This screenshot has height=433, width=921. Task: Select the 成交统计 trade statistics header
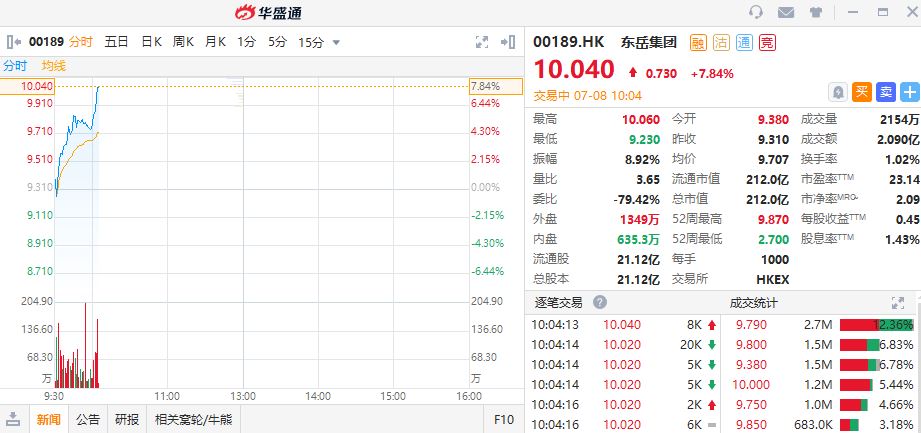pos(754,303)
